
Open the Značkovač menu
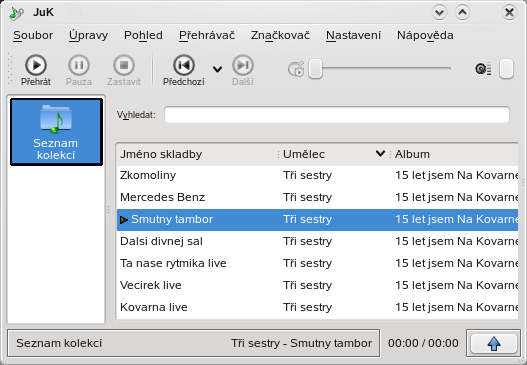coord(280,35)
